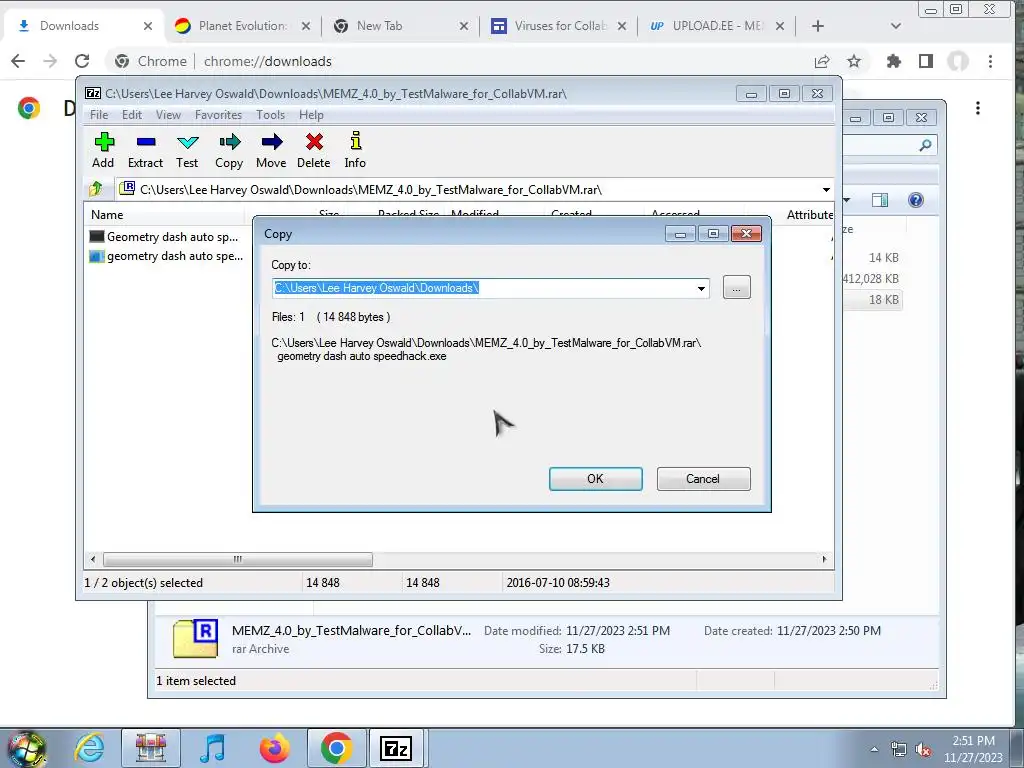
Task: Open the music player taskbar icon
Action: click(x=212, y=748)
